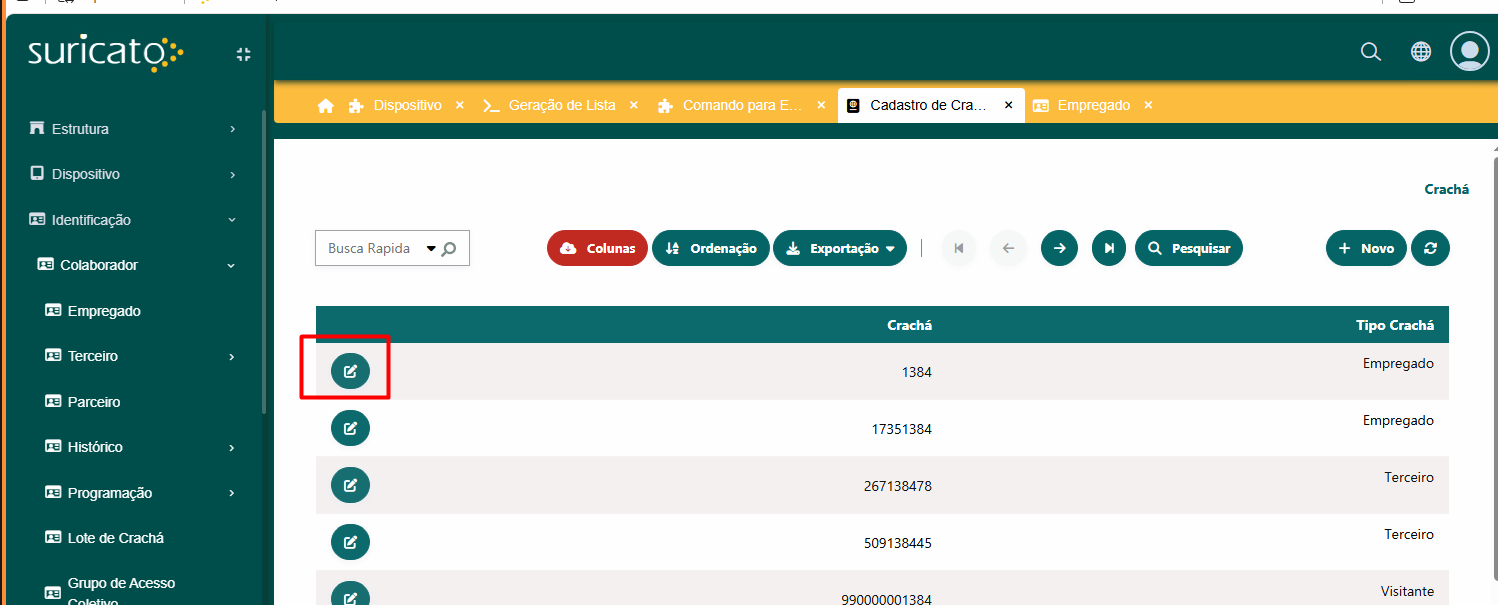Screen dimensions: 1498x605
Task: Select the cell with value 17351384
Action: pos(901,429)
